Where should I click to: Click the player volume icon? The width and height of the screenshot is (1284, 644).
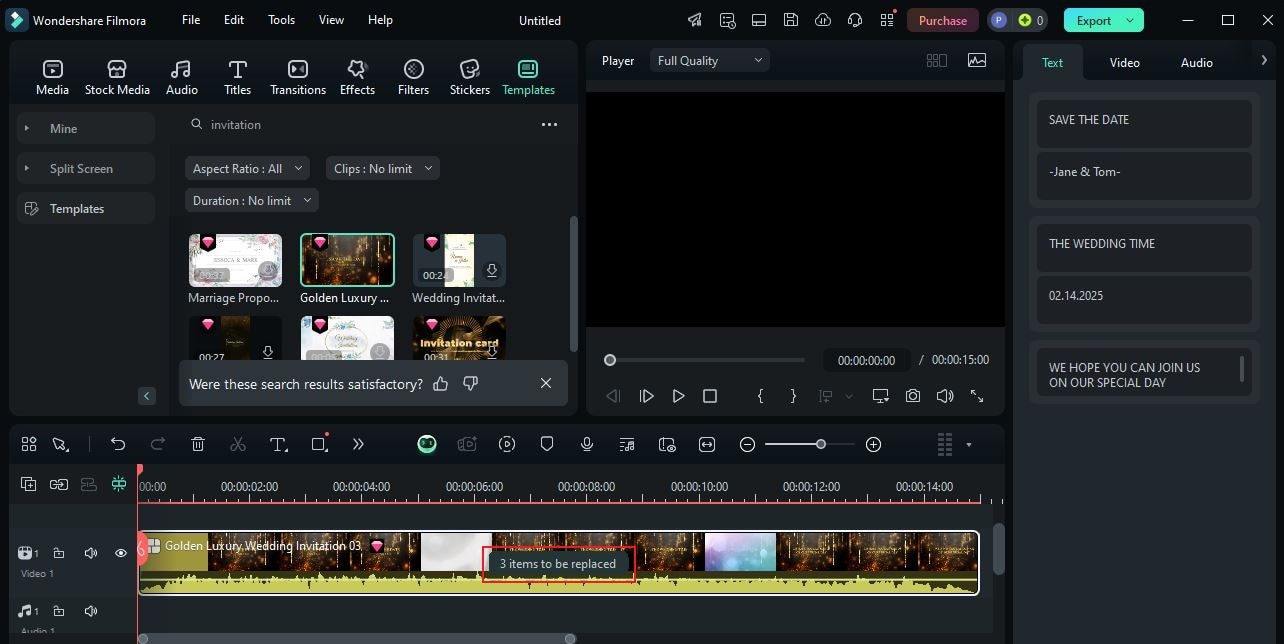(x=945, y=396)
